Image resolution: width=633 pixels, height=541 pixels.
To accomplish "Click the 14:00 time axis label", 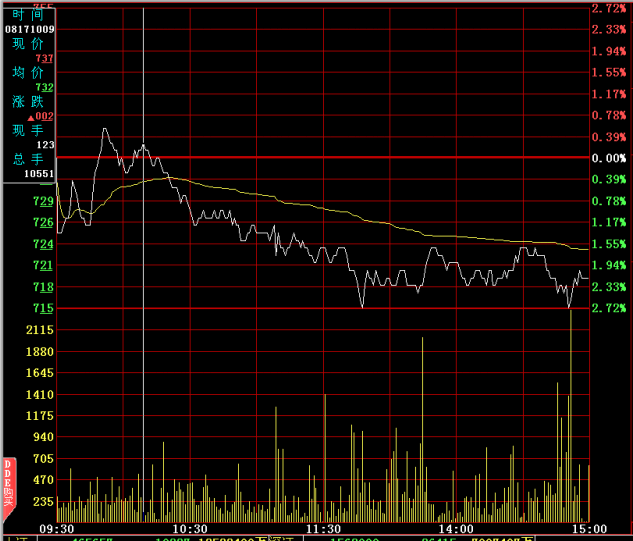I will 456,528.
